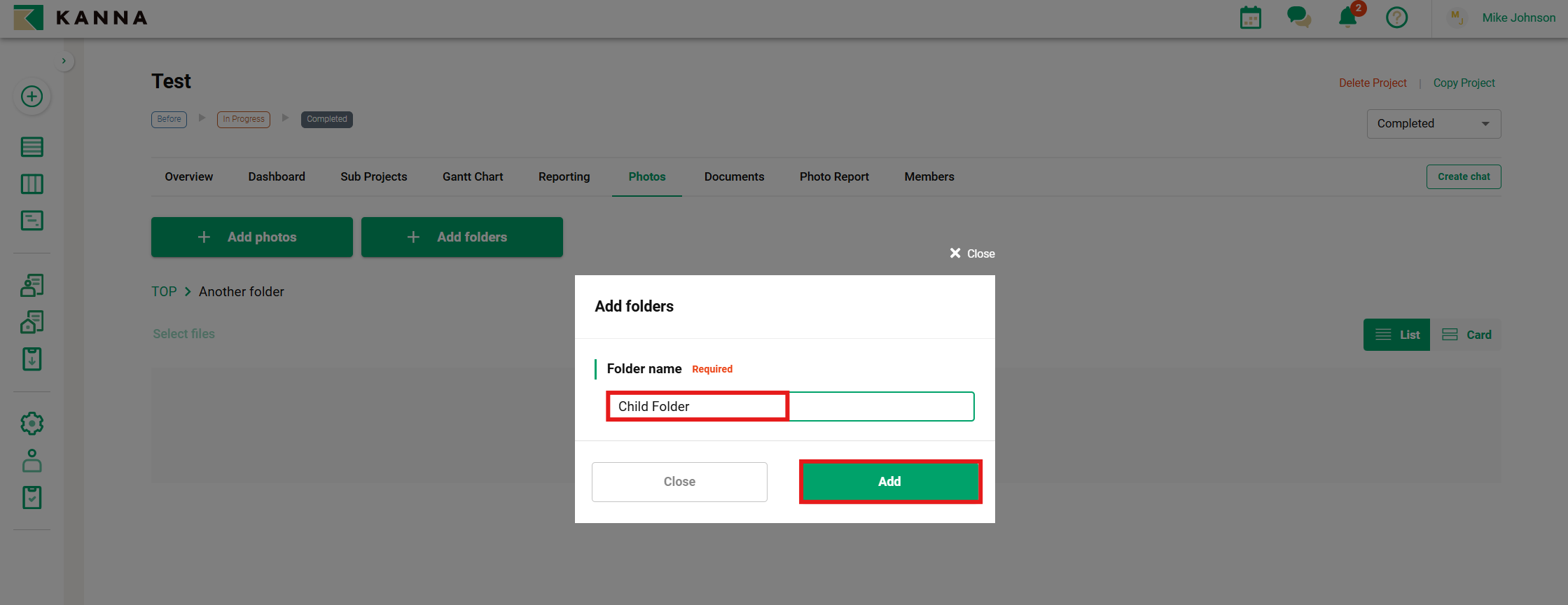Image resolution: width=1568 pixels, height=605 pixels.
Task: Switch to List view
Action: tap(1396, 335)
